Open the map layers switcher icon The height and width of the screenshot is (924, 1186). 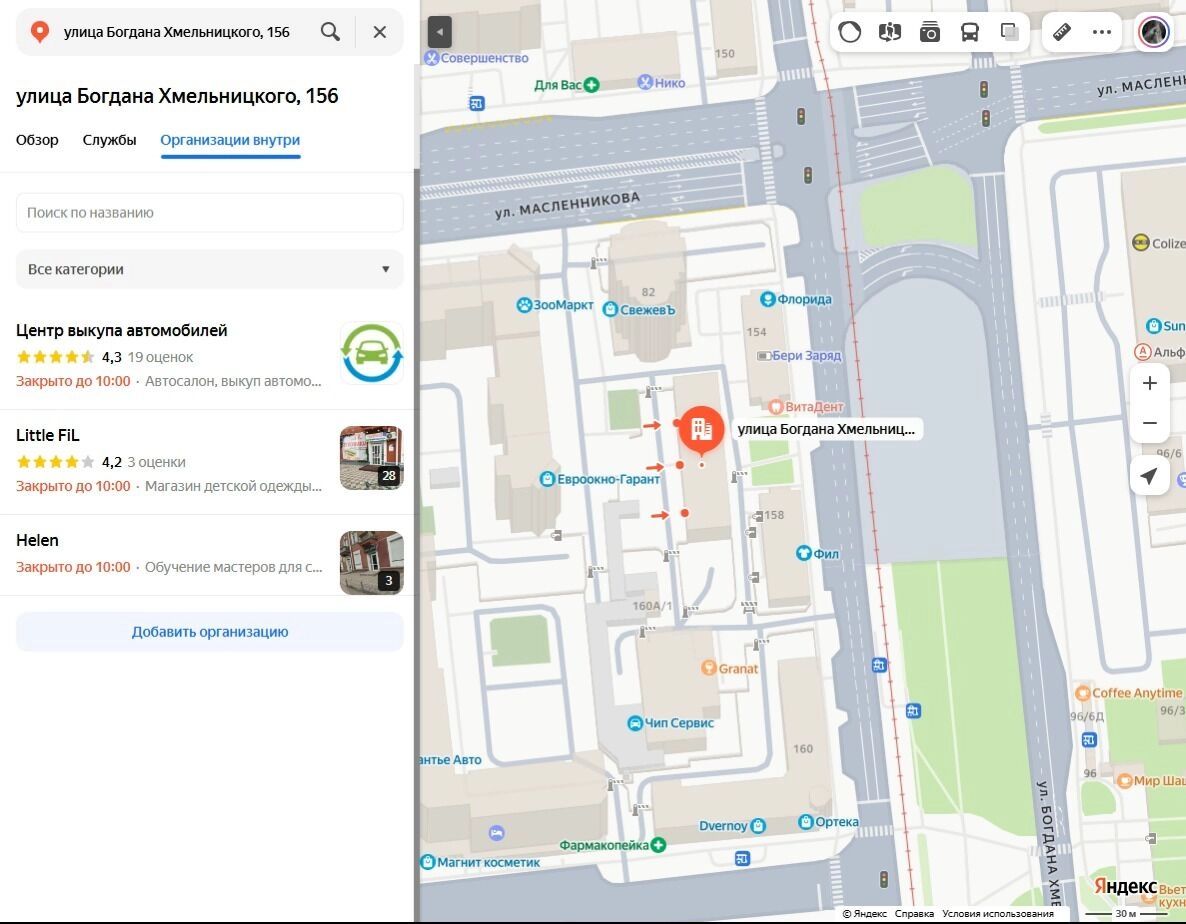(x=1010, y=32)
